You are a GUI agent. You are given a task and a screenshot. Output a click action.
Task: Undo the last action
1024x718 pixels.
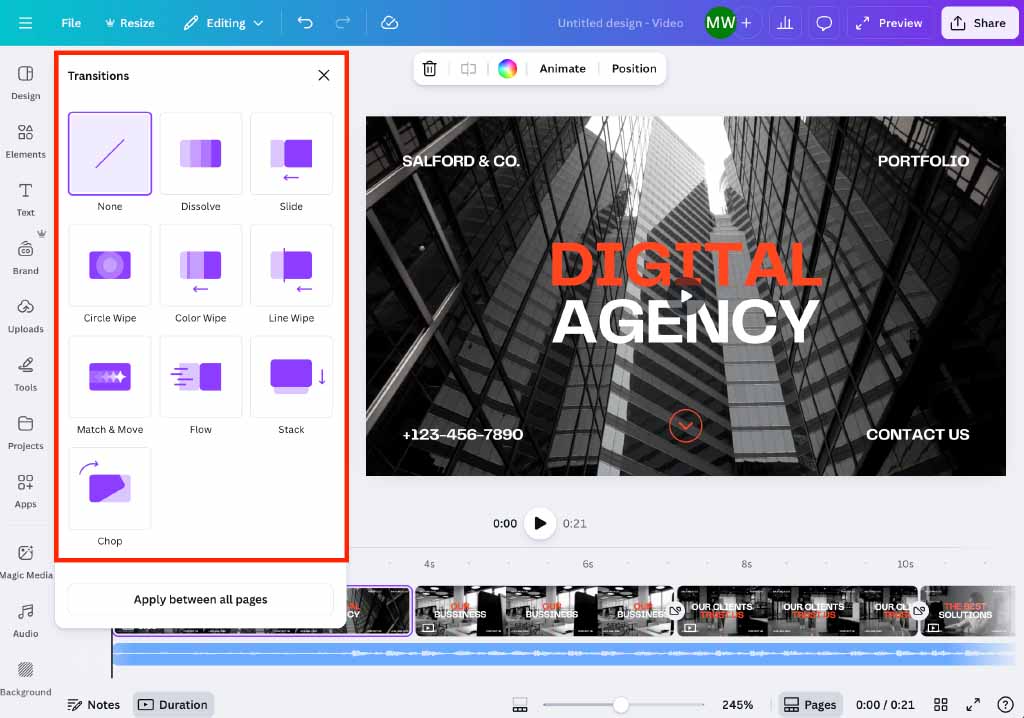point(305,22)
